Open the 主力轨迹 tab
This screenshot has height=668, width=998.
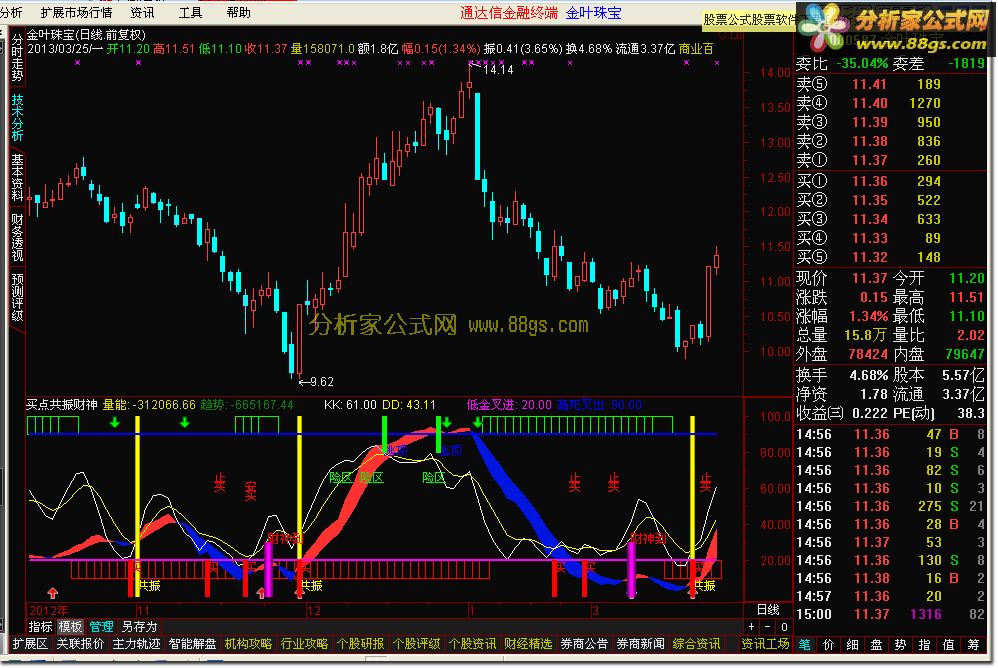[136, 644]
